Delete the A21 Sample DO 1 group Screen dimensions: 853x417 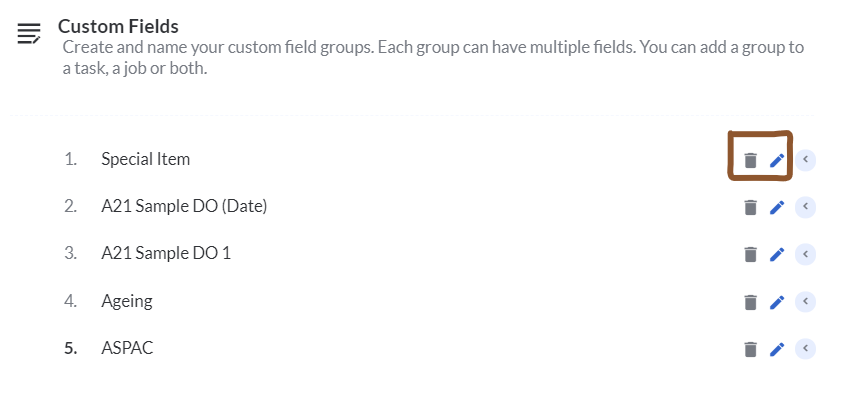750,254
